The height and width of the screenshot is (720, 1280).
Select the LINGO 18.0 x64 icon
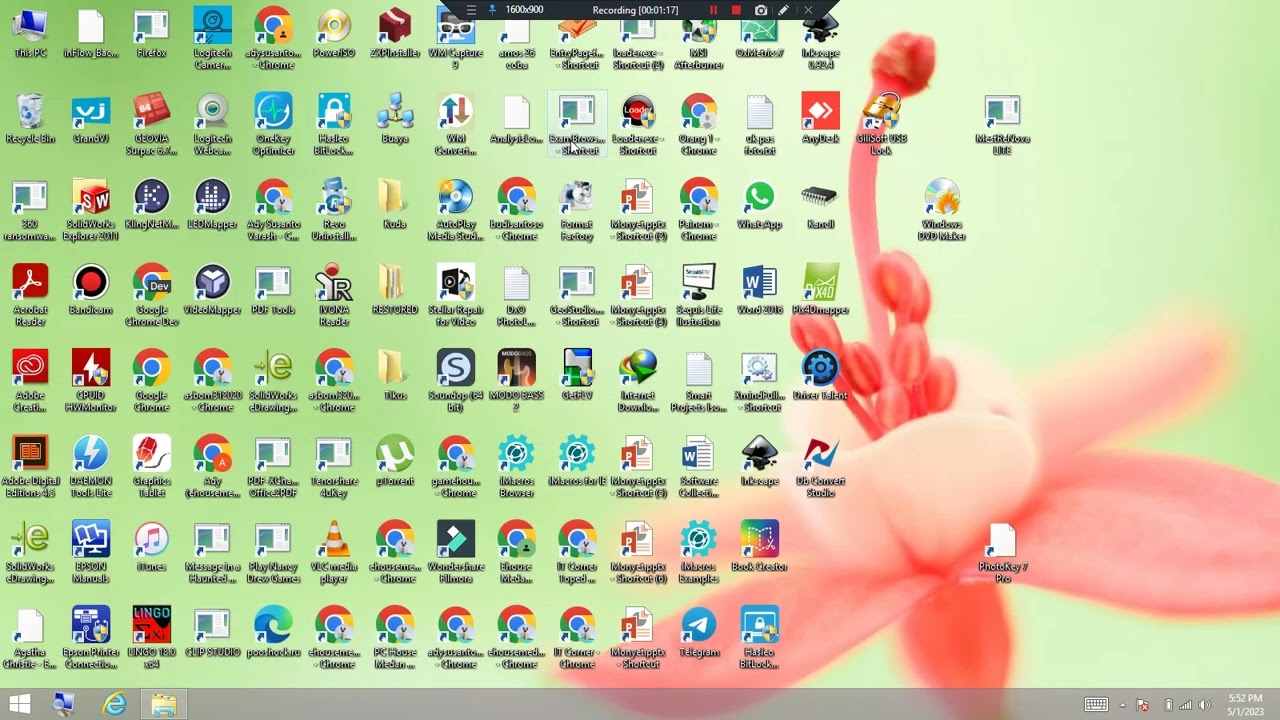(151, 640)
